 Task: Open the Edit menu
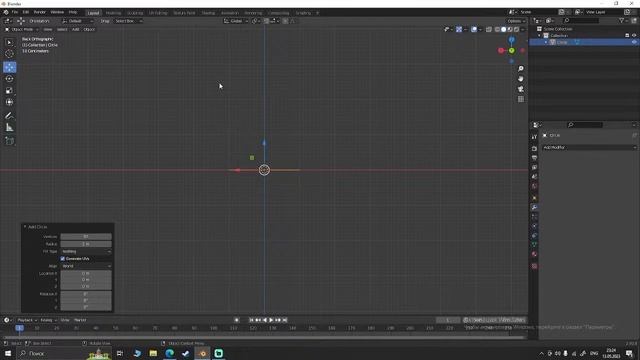click(x=26, y=12)
